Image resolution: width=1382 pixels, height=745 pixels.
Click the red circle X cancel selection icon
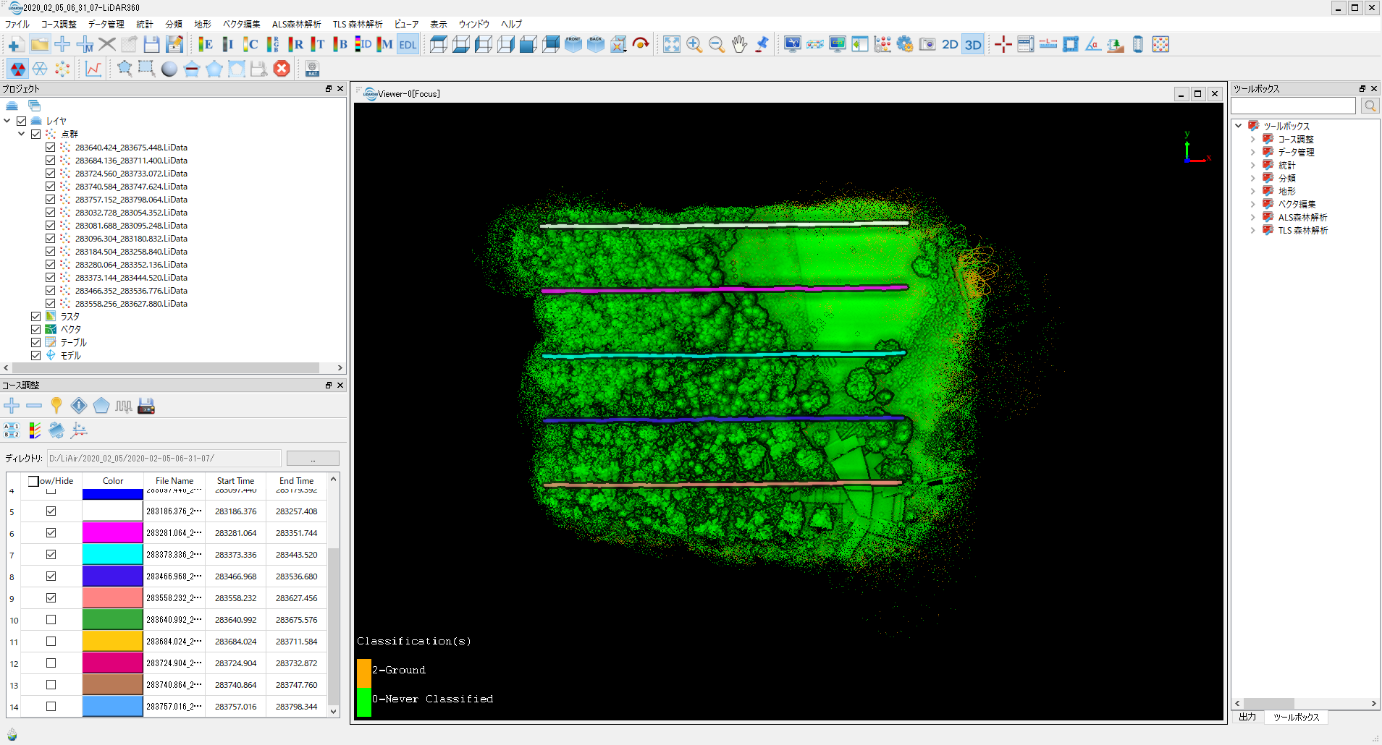point(282,68)
